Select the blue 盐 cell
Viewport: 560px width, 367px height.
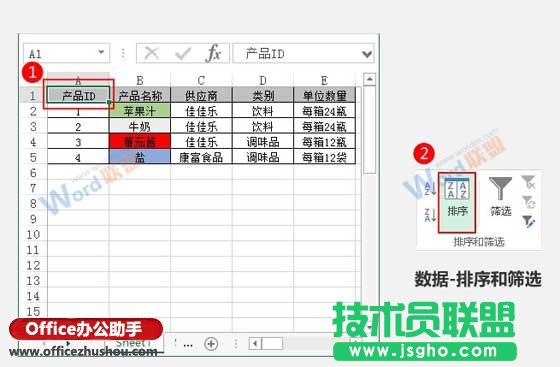(140, 157)
